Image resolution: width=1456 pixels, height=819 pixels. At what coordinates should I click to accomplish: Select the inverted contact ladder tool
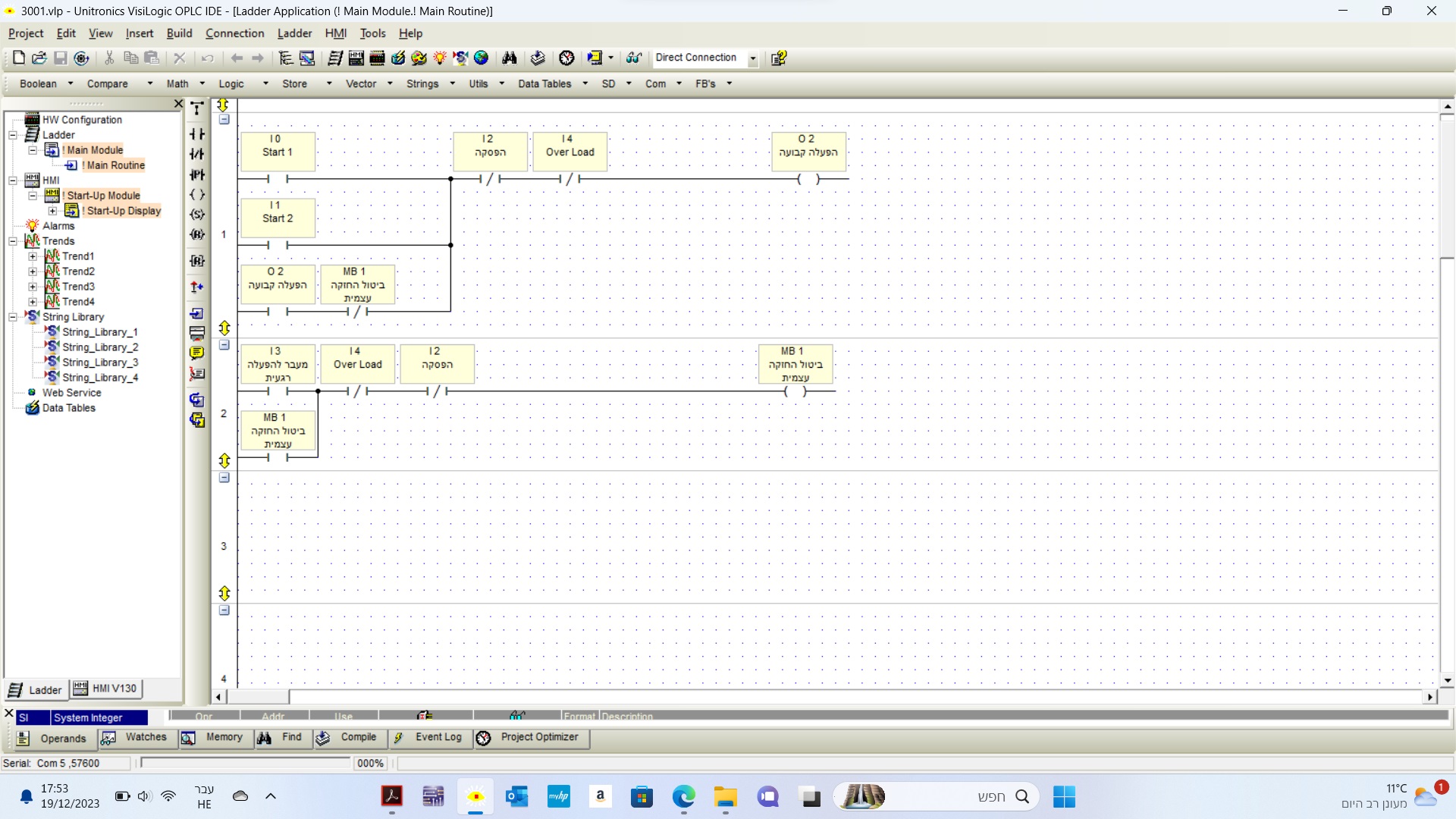(x=197, y=154)
